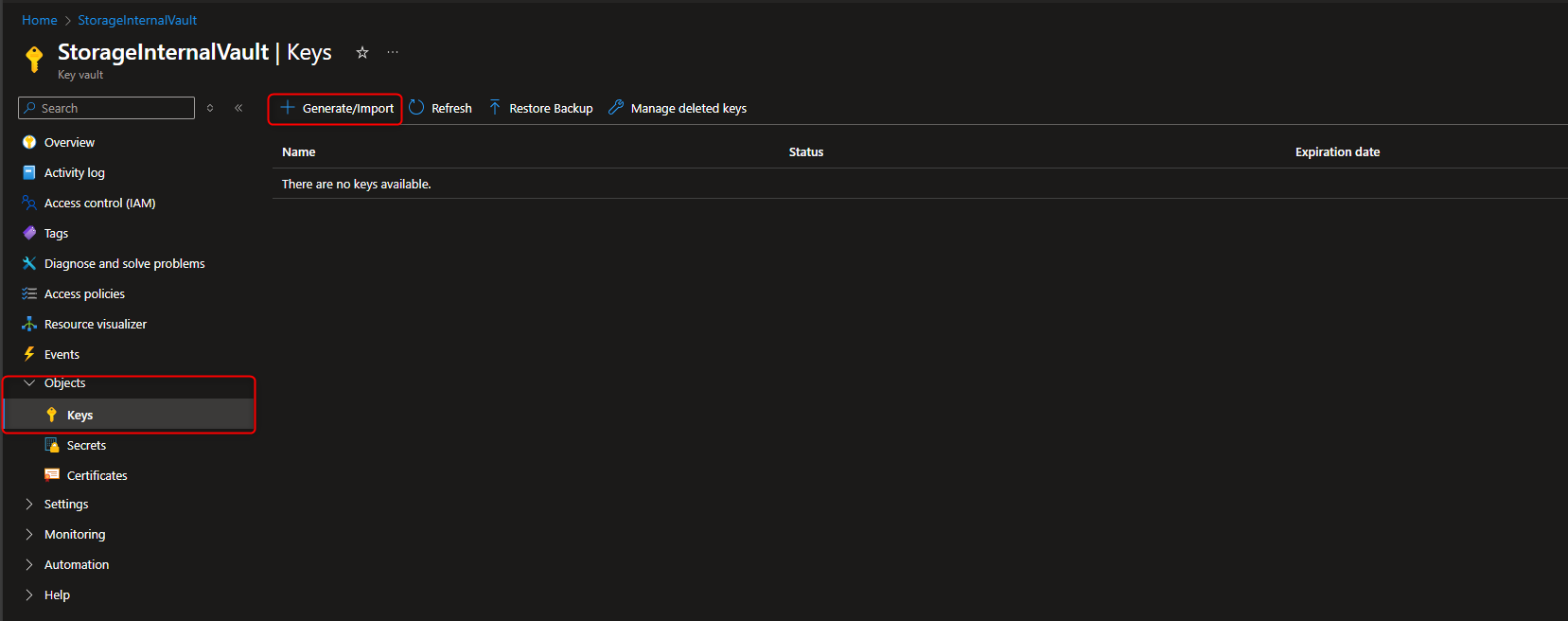Screen dimensions: 1568x621
Task: Click the Access policies list icon
Action: 29,293
